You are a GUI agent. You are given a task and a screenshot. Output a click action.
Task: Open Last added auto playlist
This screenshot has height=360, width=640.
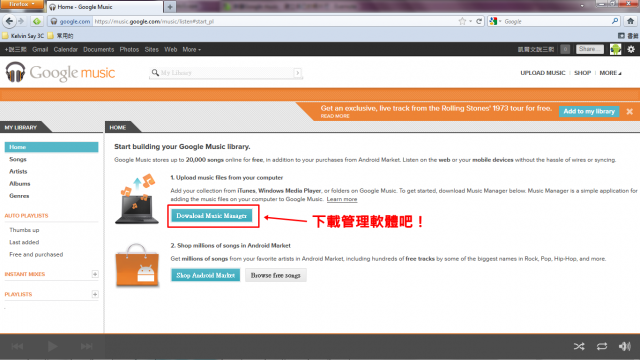pos(24,242)
